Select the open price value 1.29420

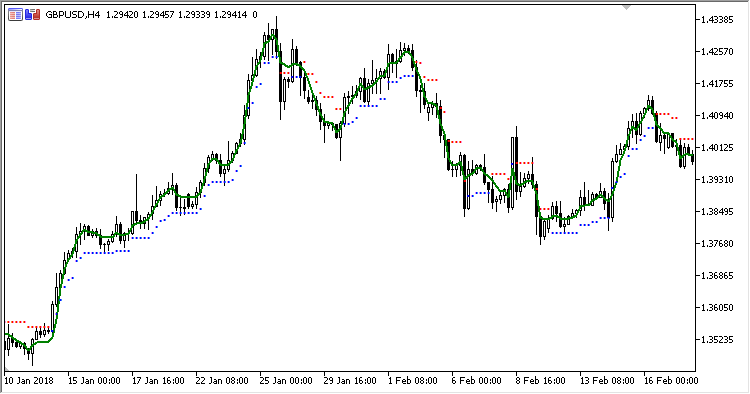[x=122, y=15]
